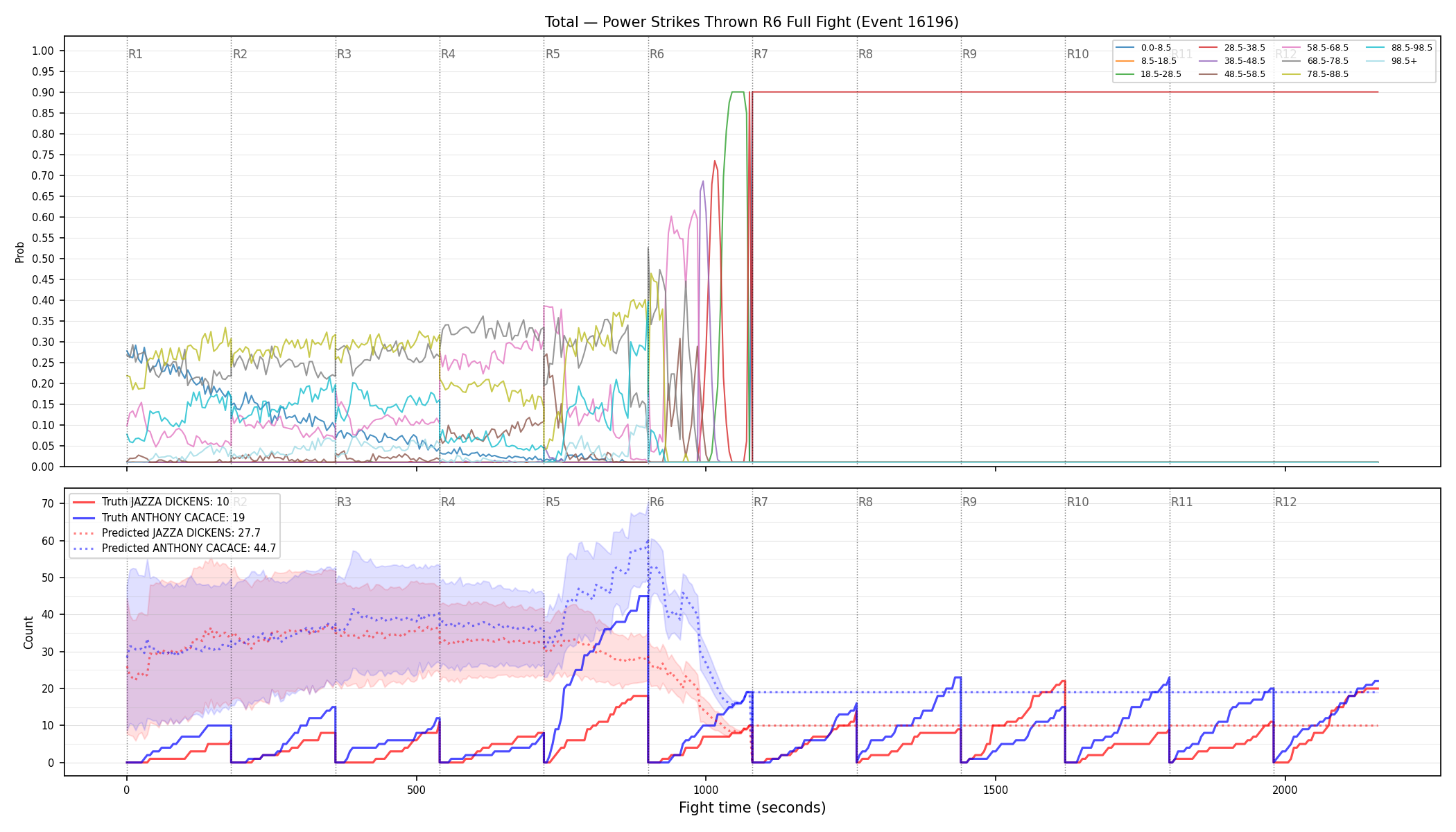Click the 0.05 tick on Prob axis
The image size is (1456, 832).
pyautogui.click(x=43, y=446)
